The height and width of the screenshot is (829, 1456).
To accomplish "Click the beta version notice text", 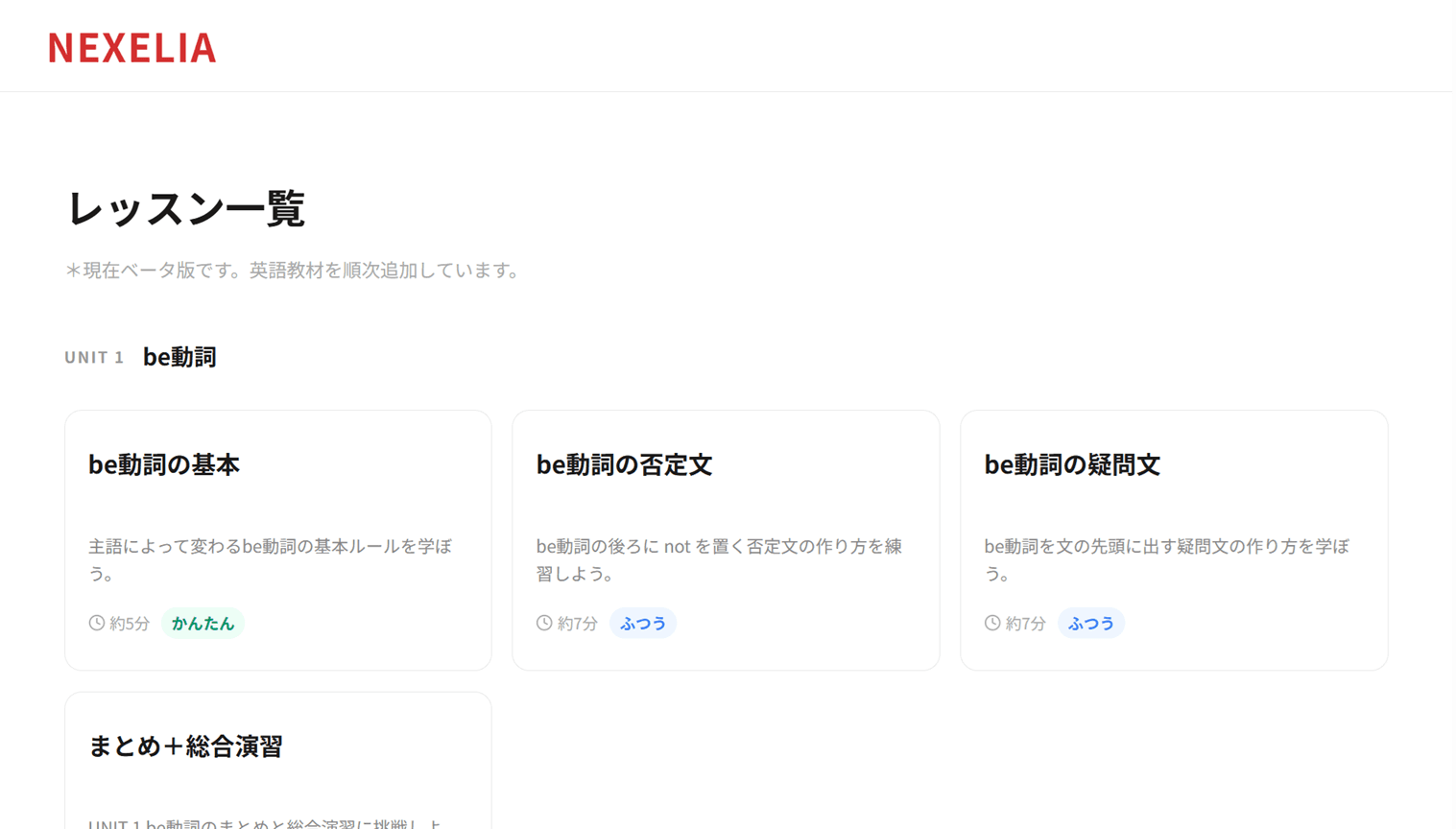I will (293, 270).
